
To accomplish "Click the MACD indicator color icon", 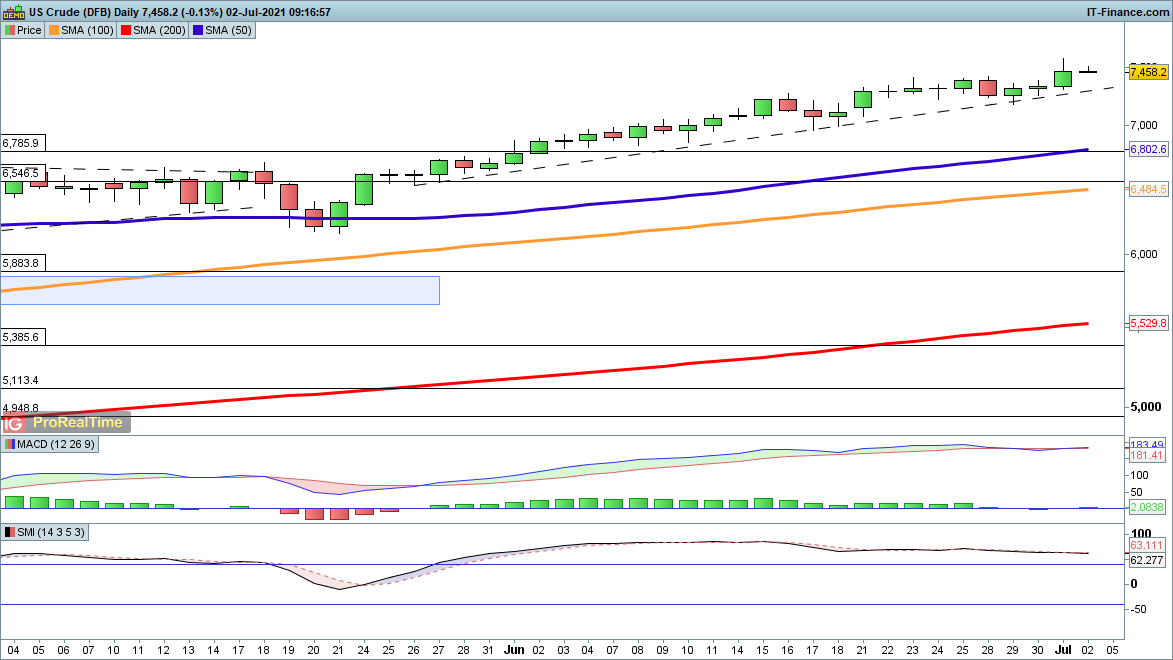I will pos(10,444).
